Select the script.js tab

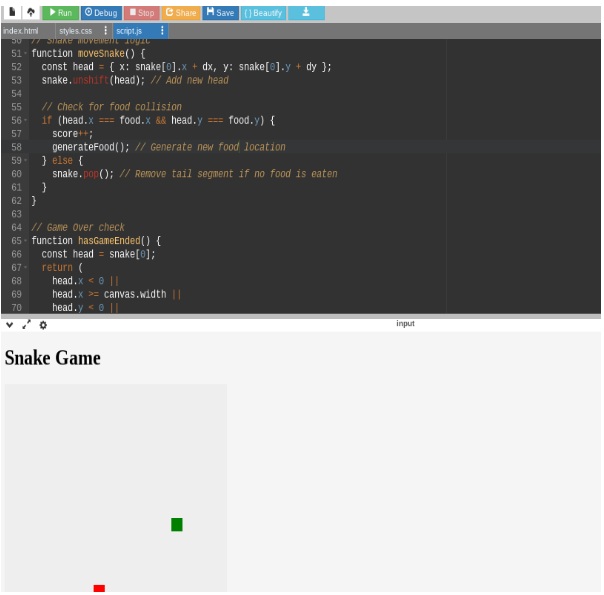tap(129, 31)
